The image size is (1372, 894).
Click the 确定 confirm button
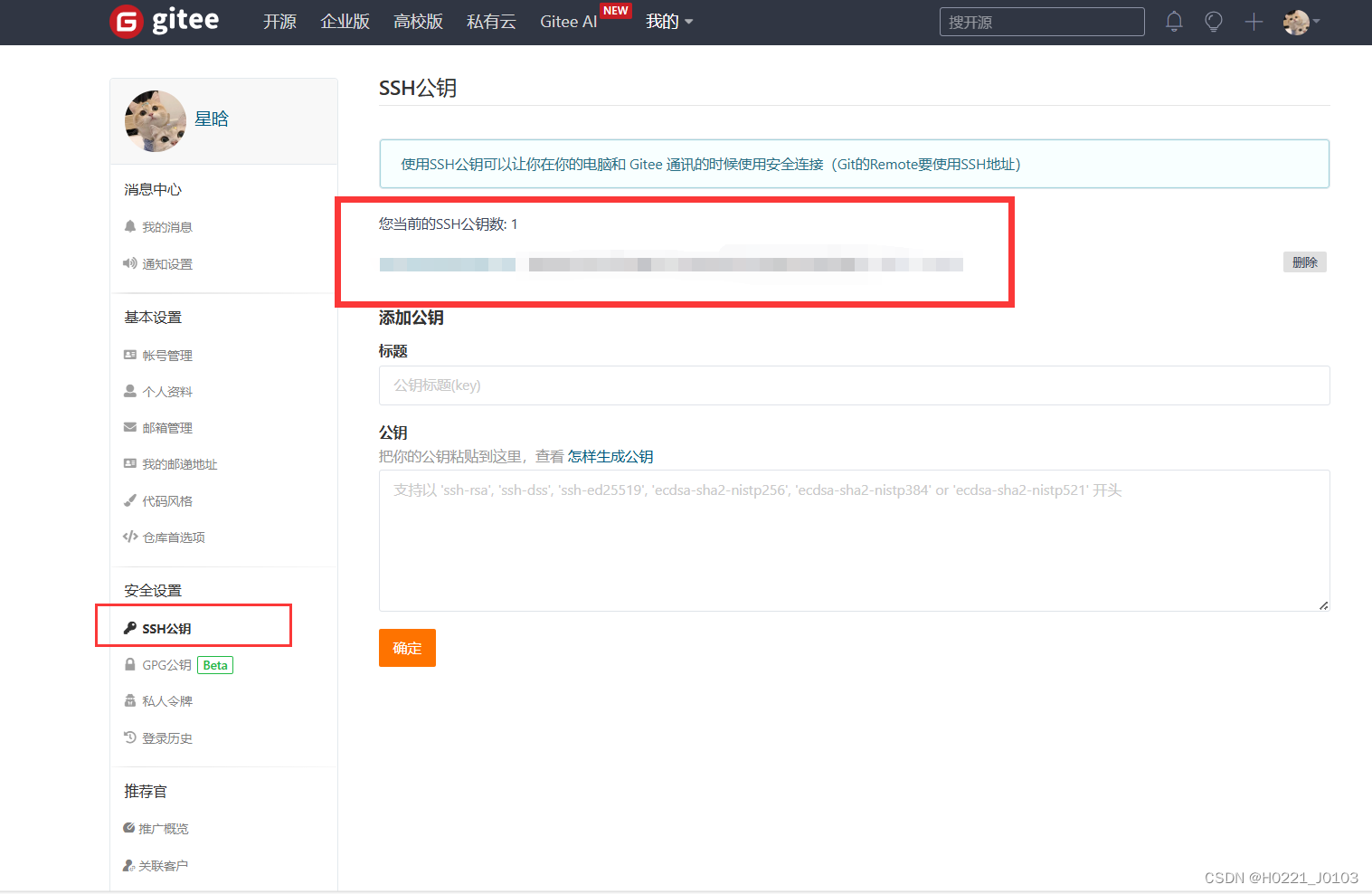coord(407,648)
